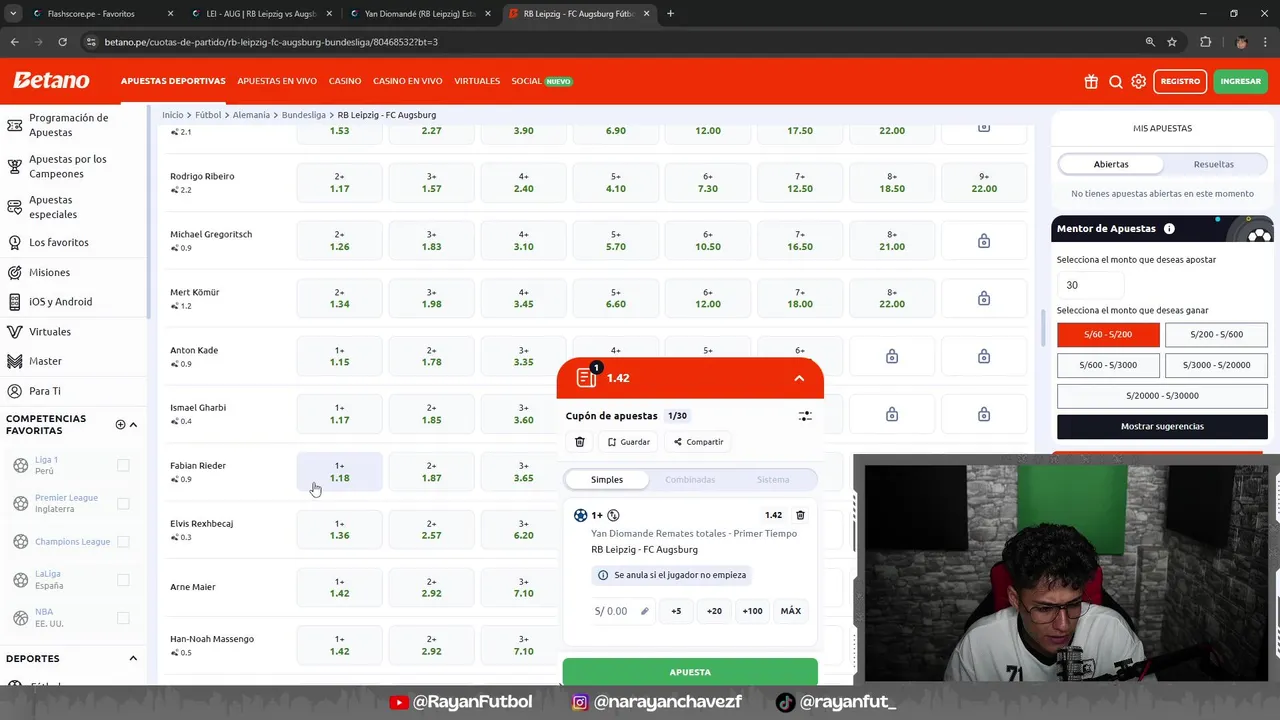The image size is (1280, 720).
Task: Click the info icon by Se anula notice
Action: click(x=602, y=575)
